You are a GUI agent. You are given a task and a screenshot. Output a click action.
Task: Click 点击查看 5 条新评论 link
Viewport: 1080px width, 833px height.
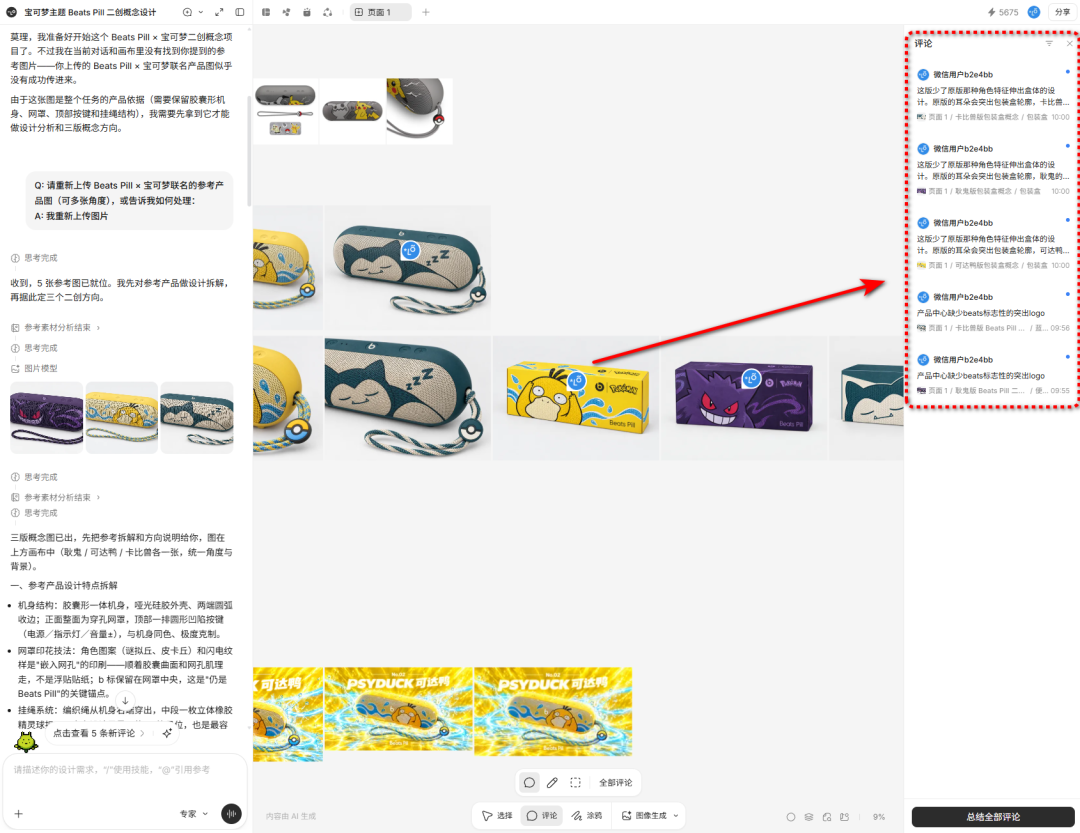tap(98, 733)
